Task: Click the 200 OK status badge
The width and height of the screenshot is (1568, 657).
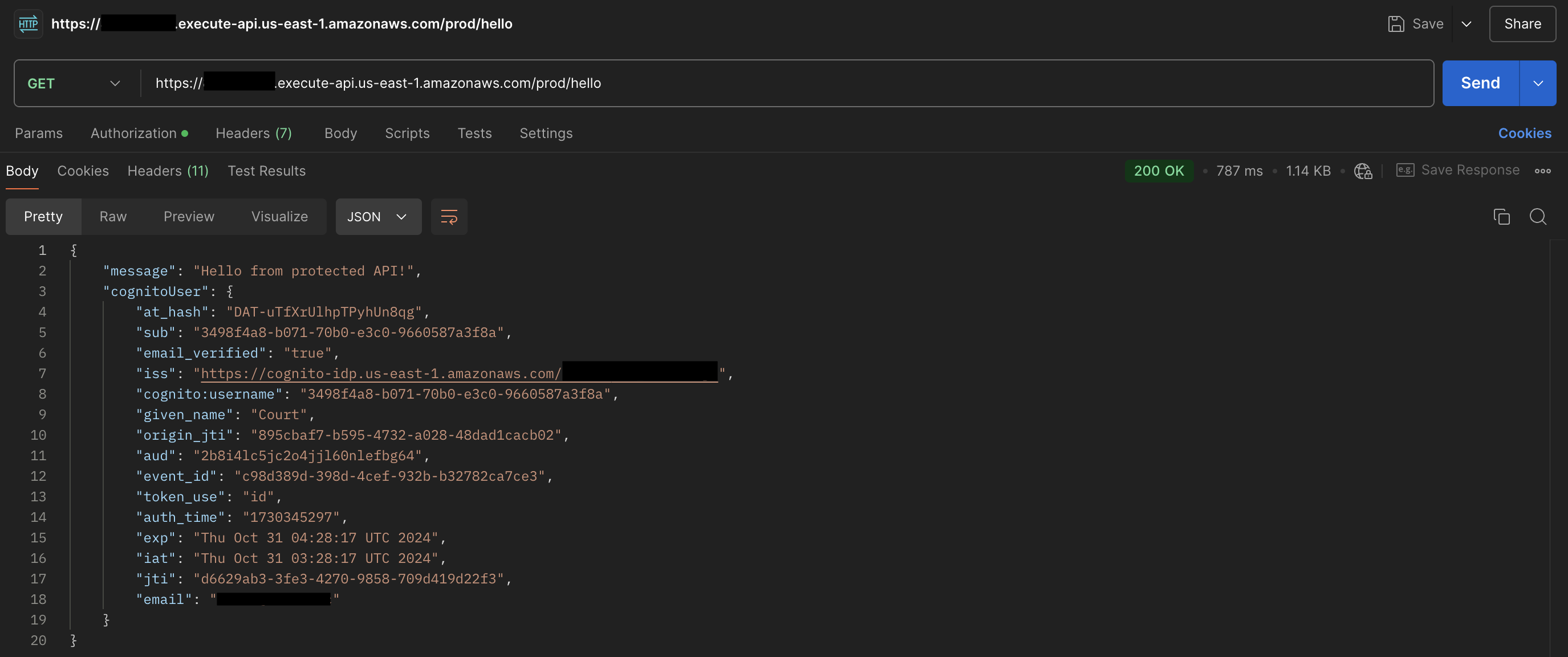Action: pos(1159,171)
